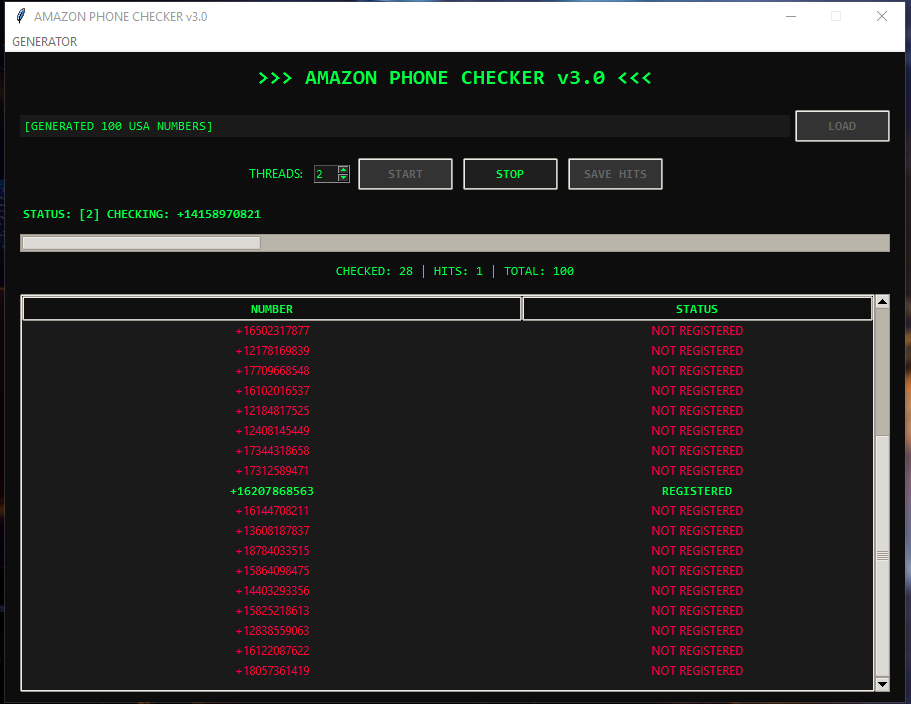
Task: Click the CHECKED: 28 counter text
Action: [x=374, y=271]
